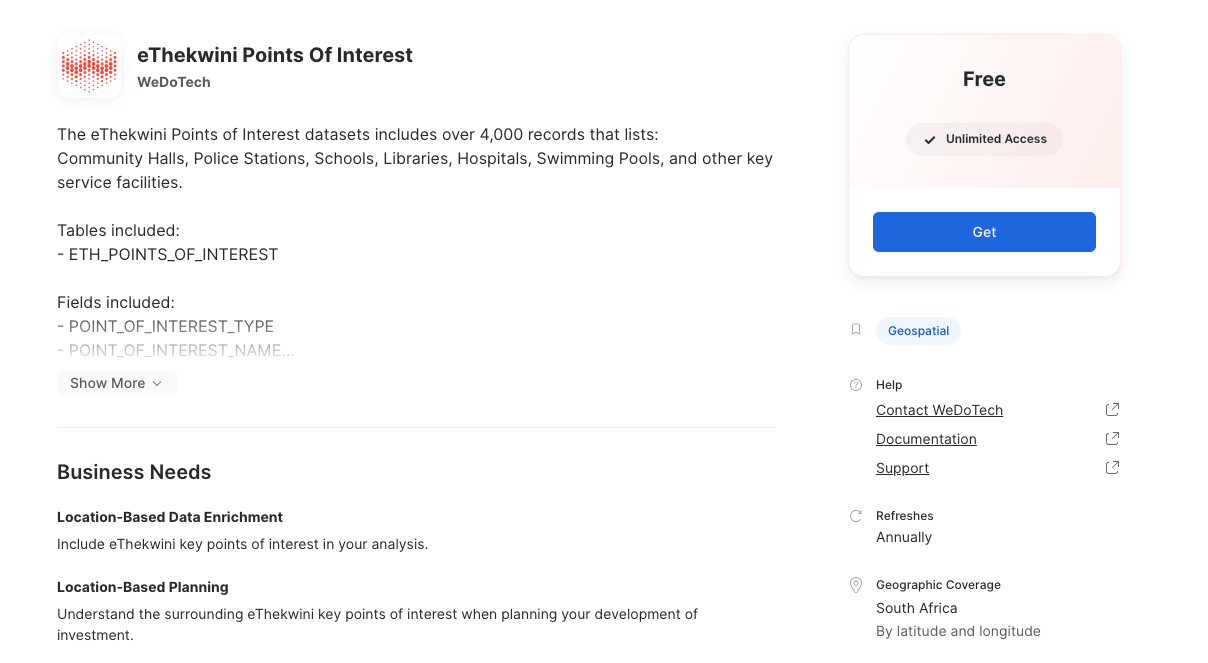Click the external link icon beside Documentation

[1112, 439]
